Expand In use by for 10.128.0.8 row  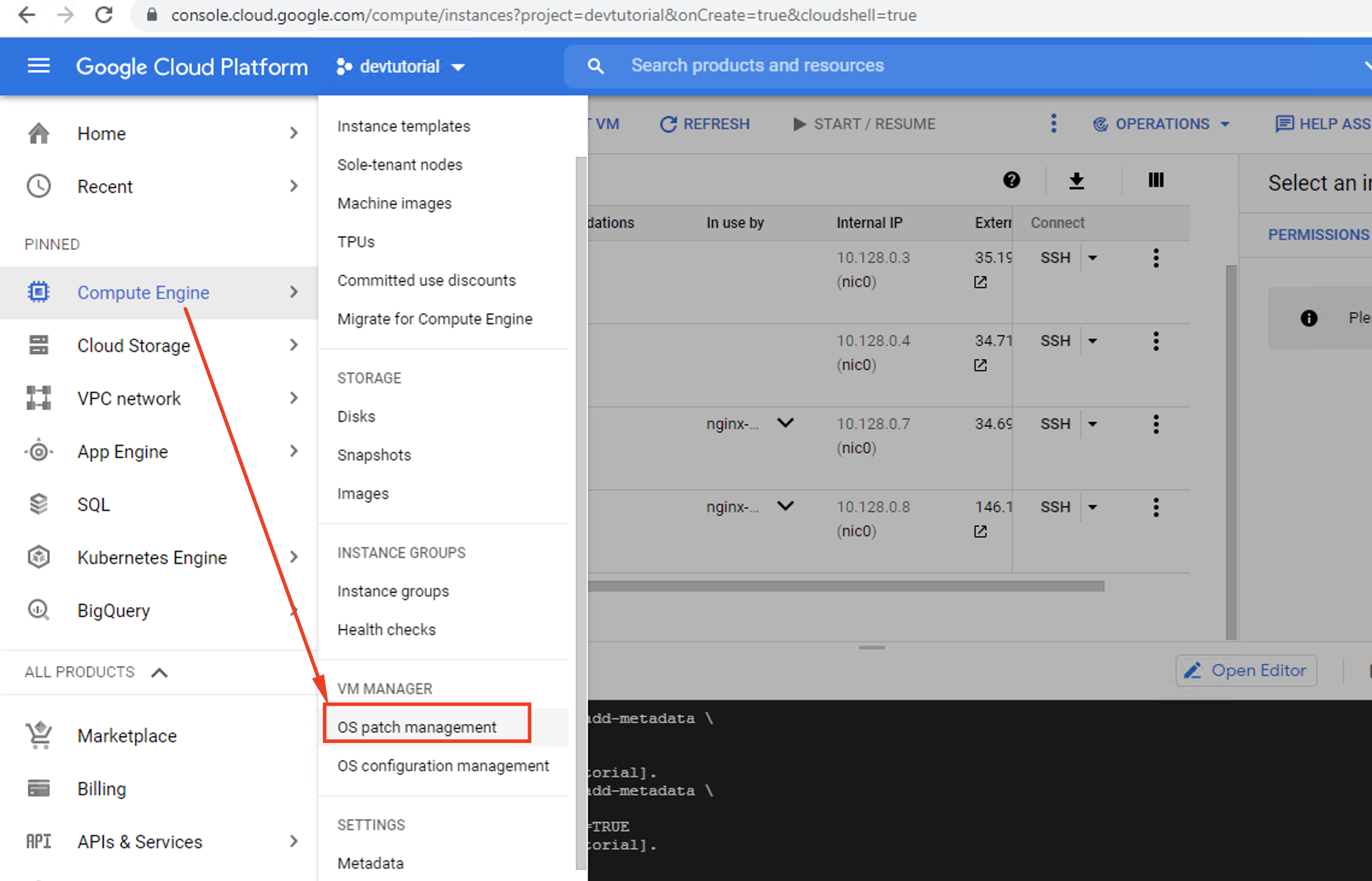(785, 506)
